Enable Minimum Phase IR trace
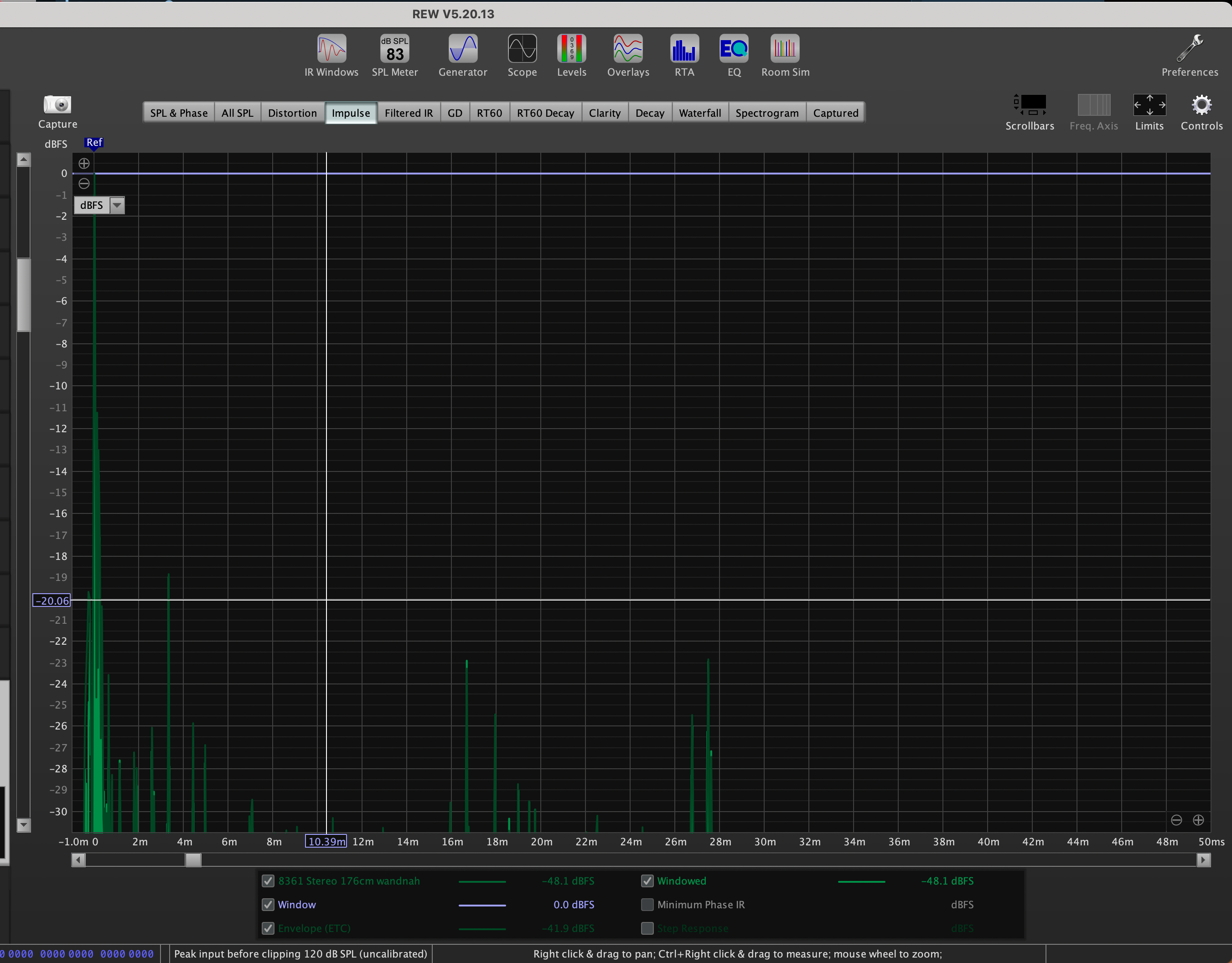 647,904
